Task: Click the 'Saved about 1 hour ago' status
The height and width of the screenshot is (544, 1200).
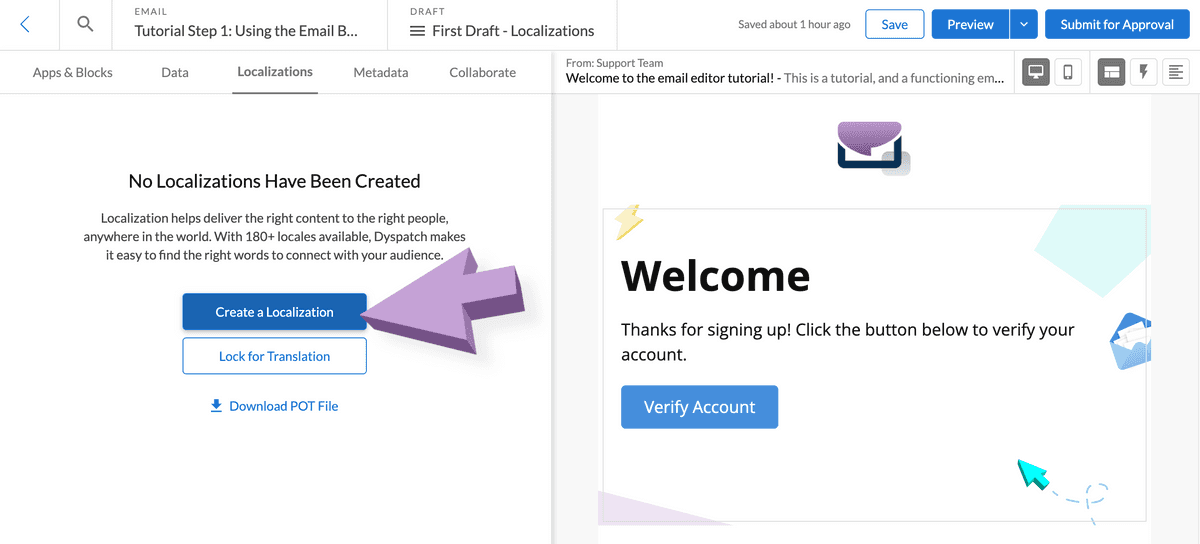Action: [x=794, y=24]
